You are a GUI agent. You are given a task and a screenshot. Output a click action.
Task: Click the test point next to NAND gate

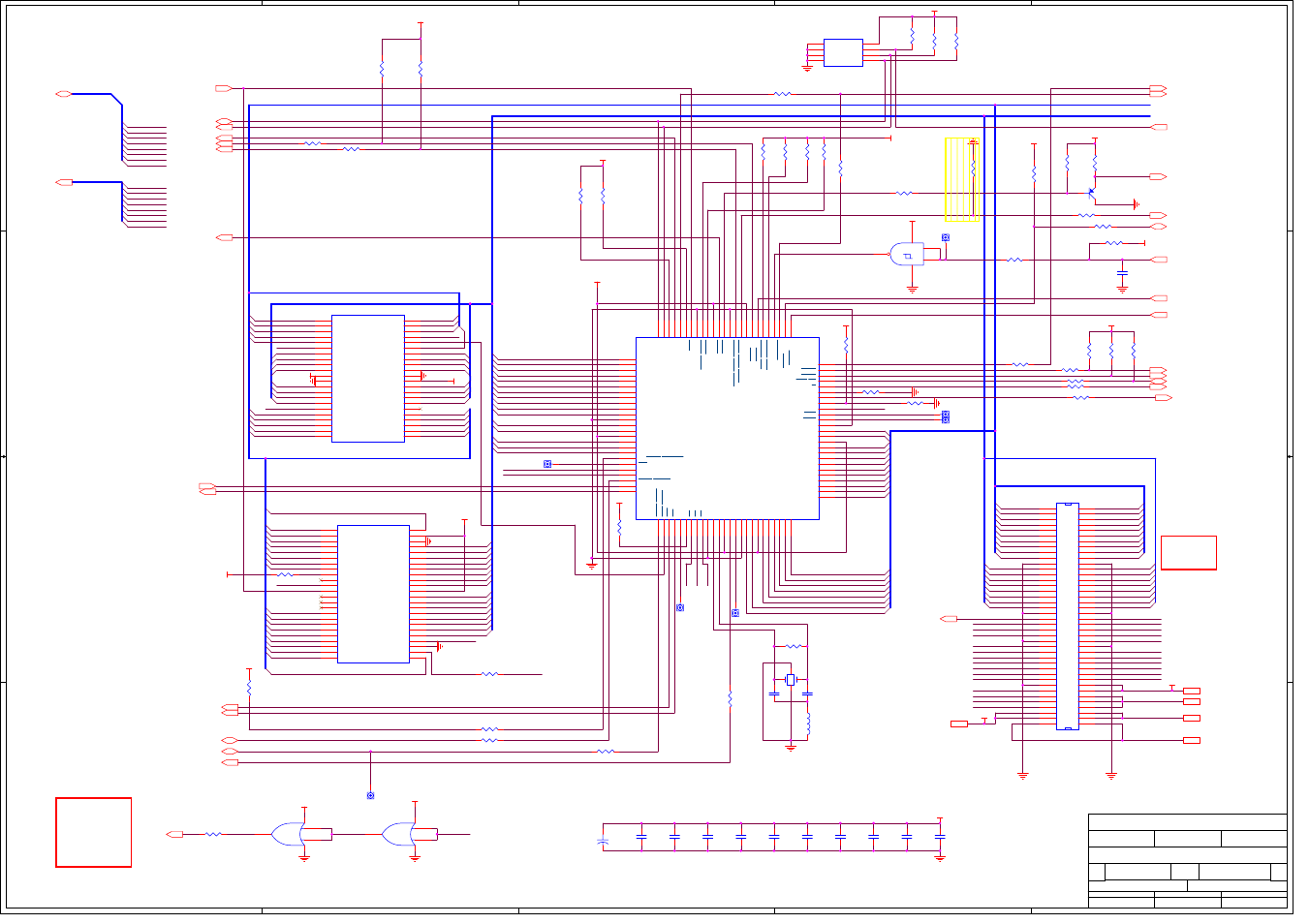(x=946, y=237)
